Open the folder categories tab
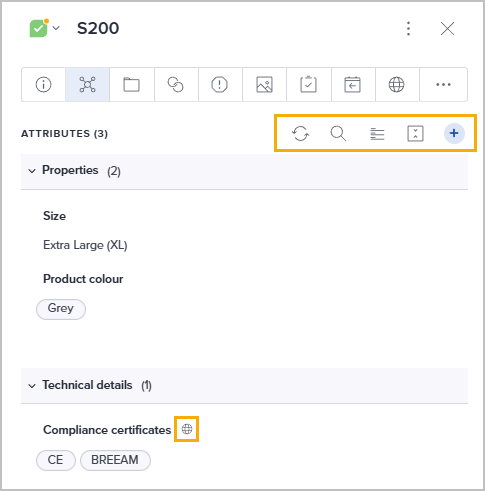The width and height of the screenshot is (485, 491). click(x=132, y=84)
